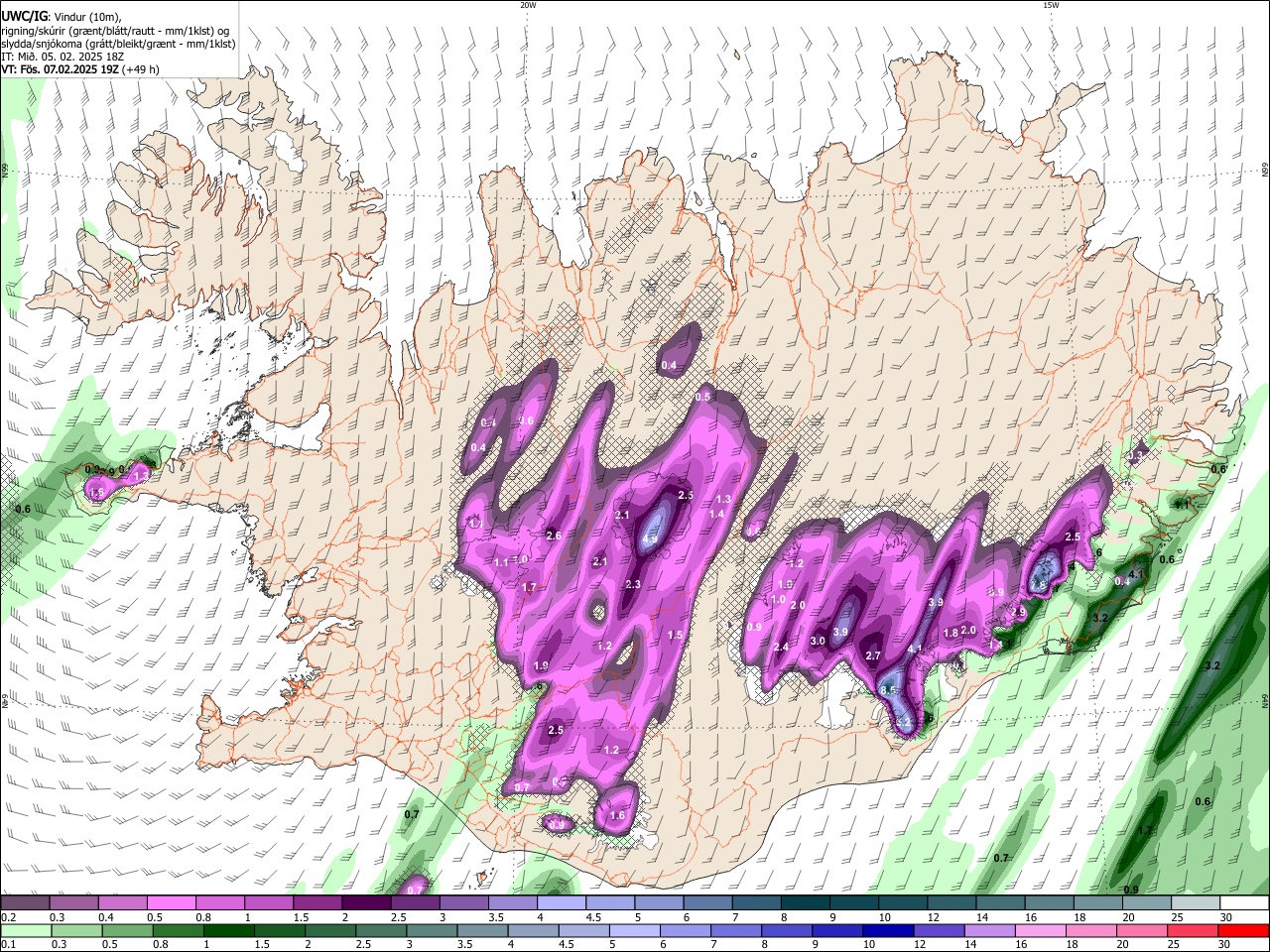Click the 3.0 snowfall value on the map
Screen dimensions: 1270x952
click(x=818, y=641)
